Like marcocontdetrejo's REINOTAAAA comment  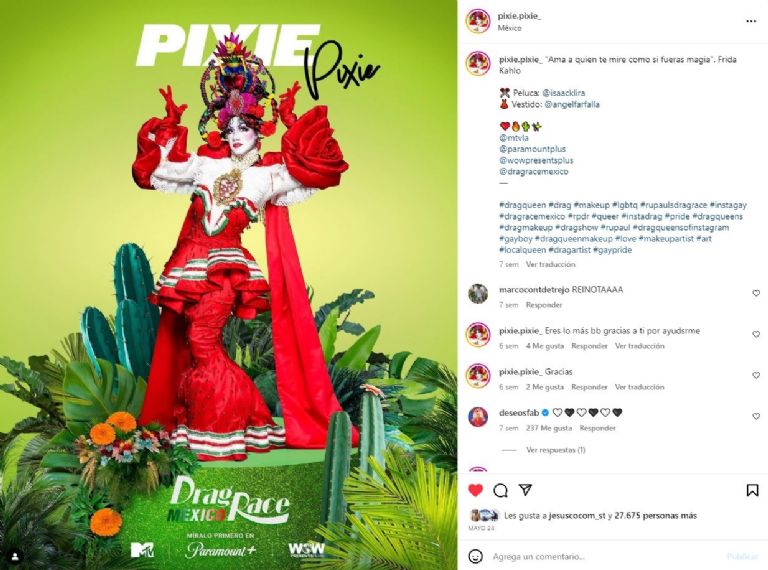click(x=756, y=293)
